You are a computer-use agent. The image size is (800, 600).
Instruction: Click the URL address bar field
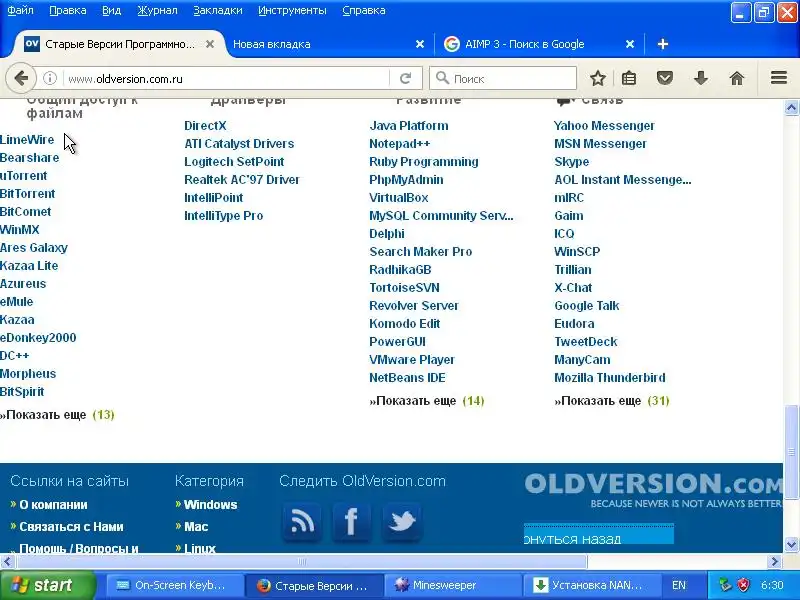(x=227, y=79)
